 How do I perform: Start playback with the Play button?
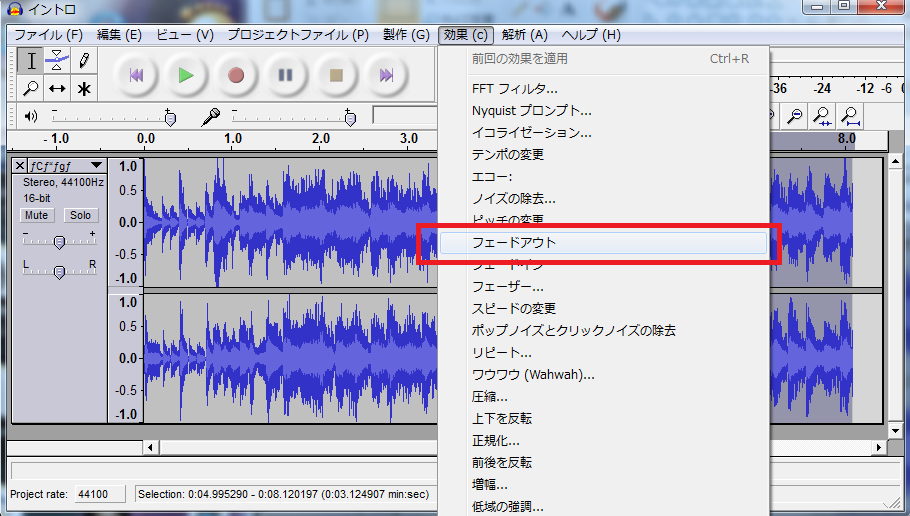point(186,75)
